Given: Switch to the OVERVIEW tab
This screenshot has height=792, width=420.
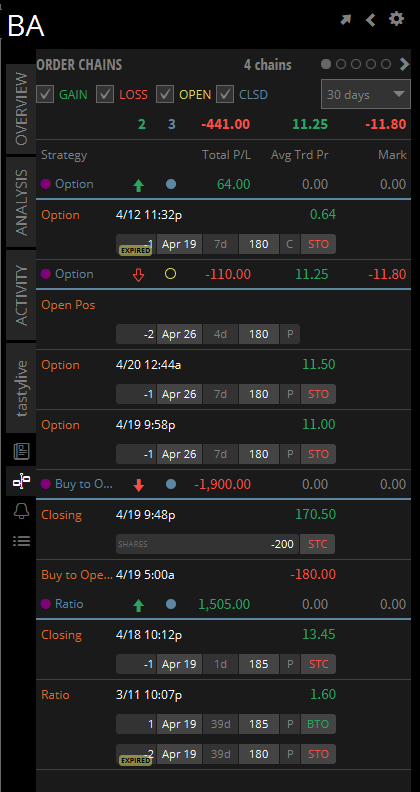Looking at the screenshot, I should 21,109.
